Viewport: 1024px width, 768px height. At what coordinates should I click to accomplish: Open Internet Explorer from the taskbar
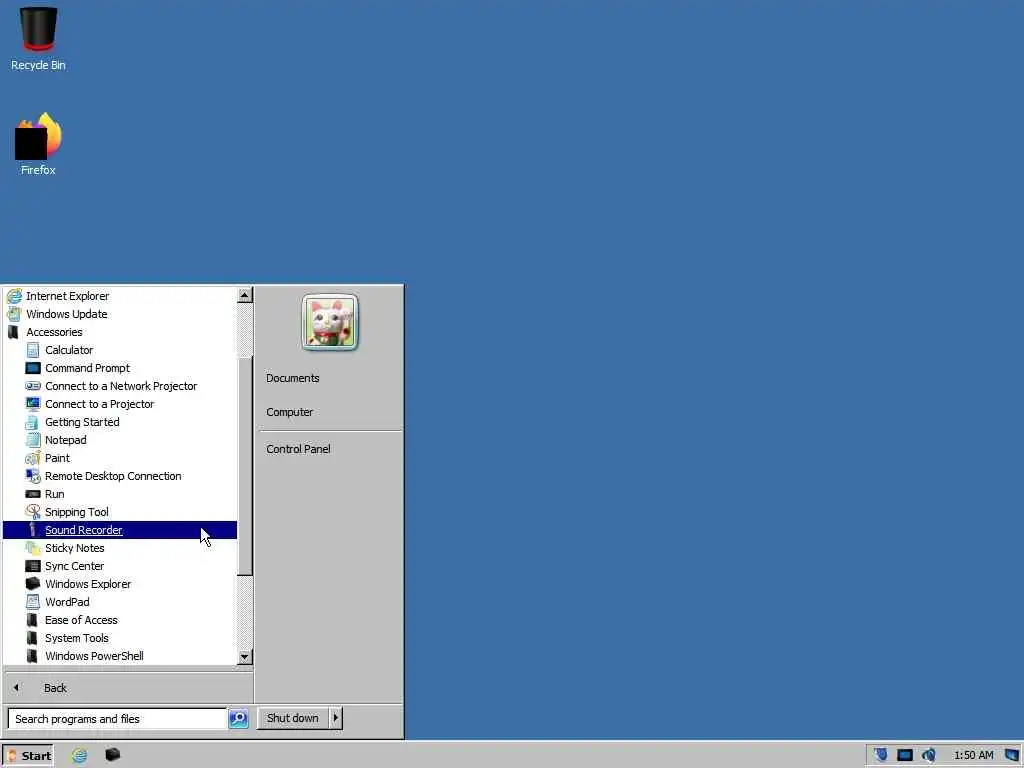coord(80,756)
